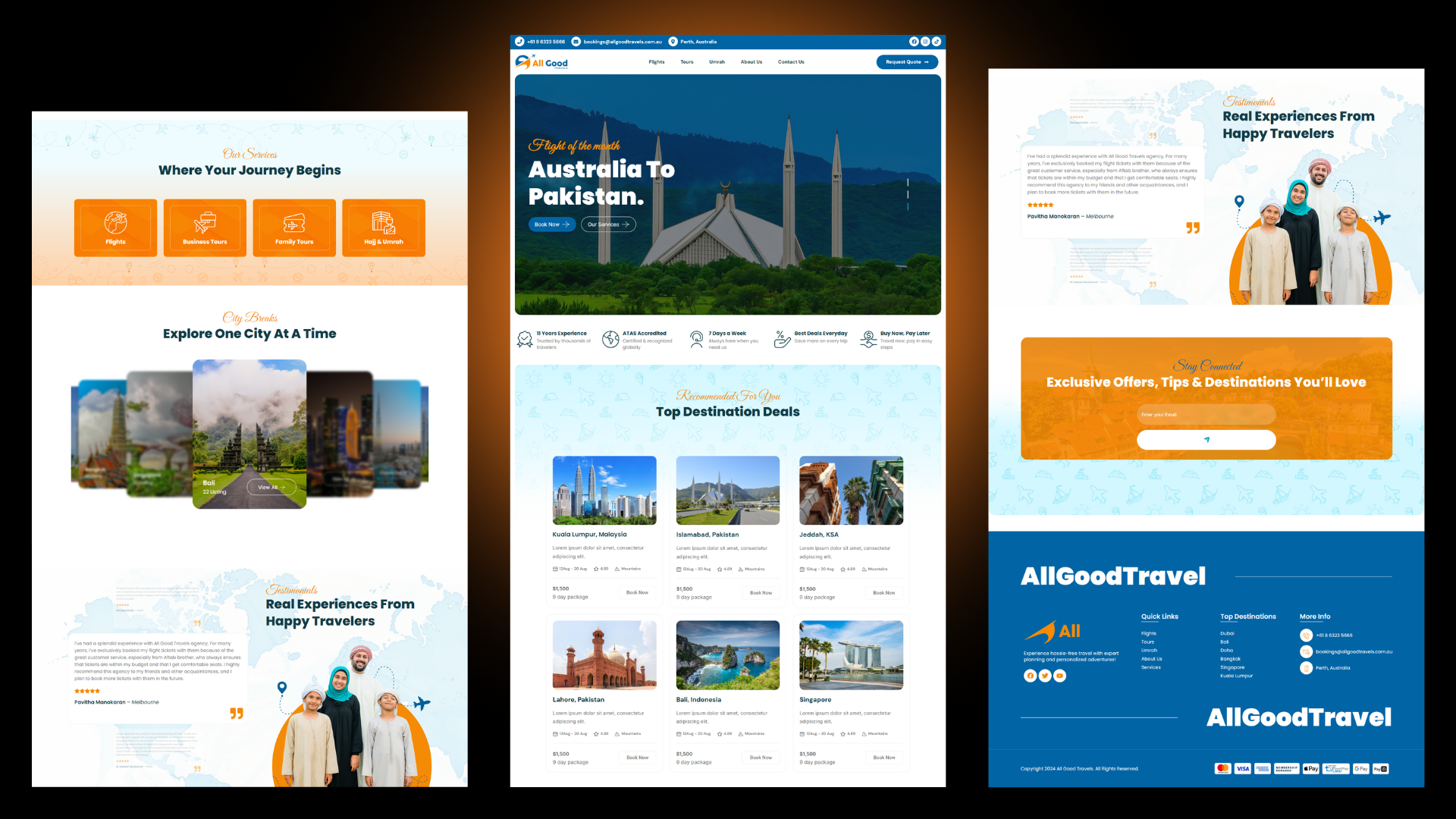Click the Business Tours service card icon
Screen dimensions: 1456x819
205,222
